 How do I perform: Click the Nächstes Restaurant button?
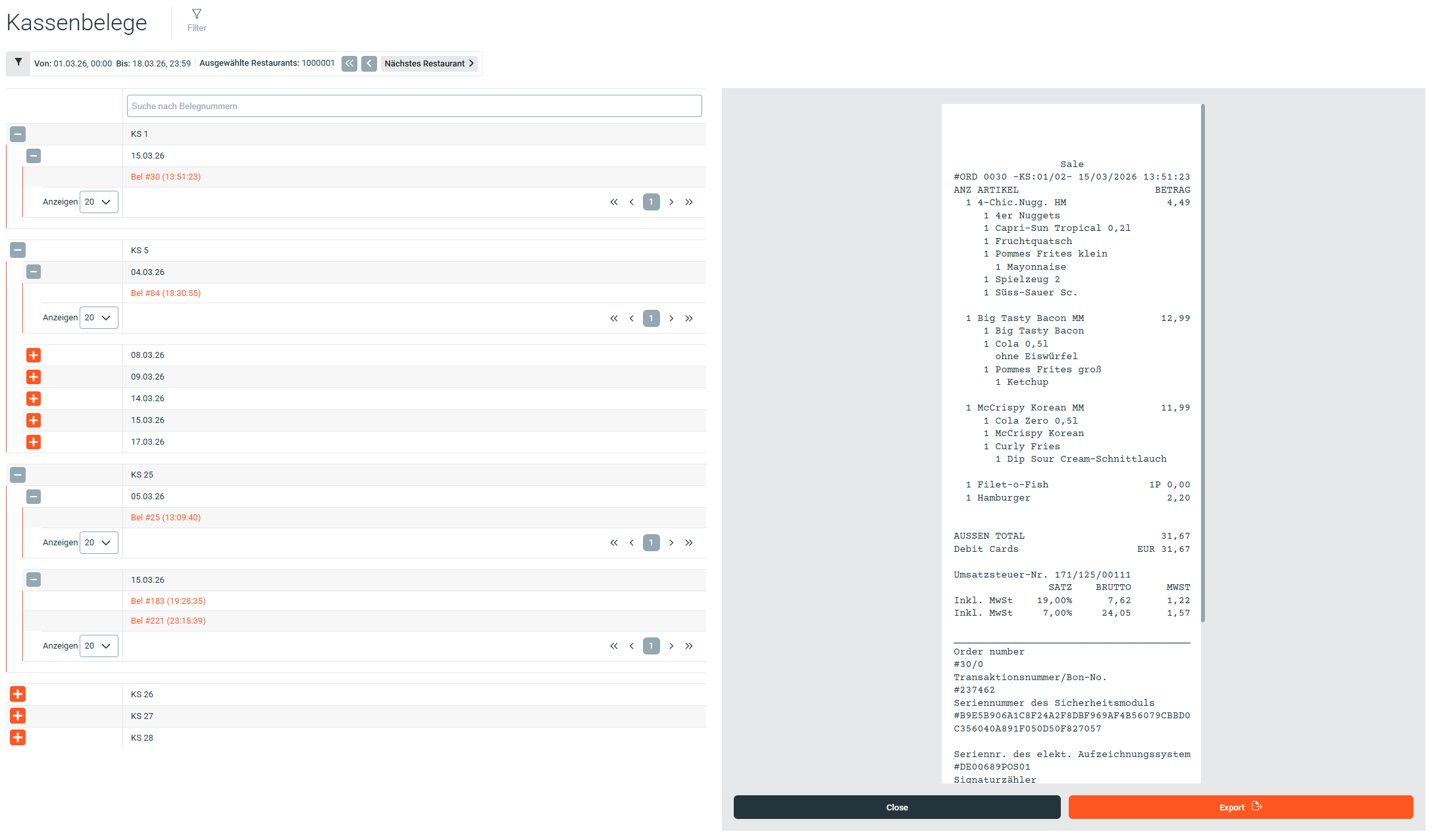[429, 63]
